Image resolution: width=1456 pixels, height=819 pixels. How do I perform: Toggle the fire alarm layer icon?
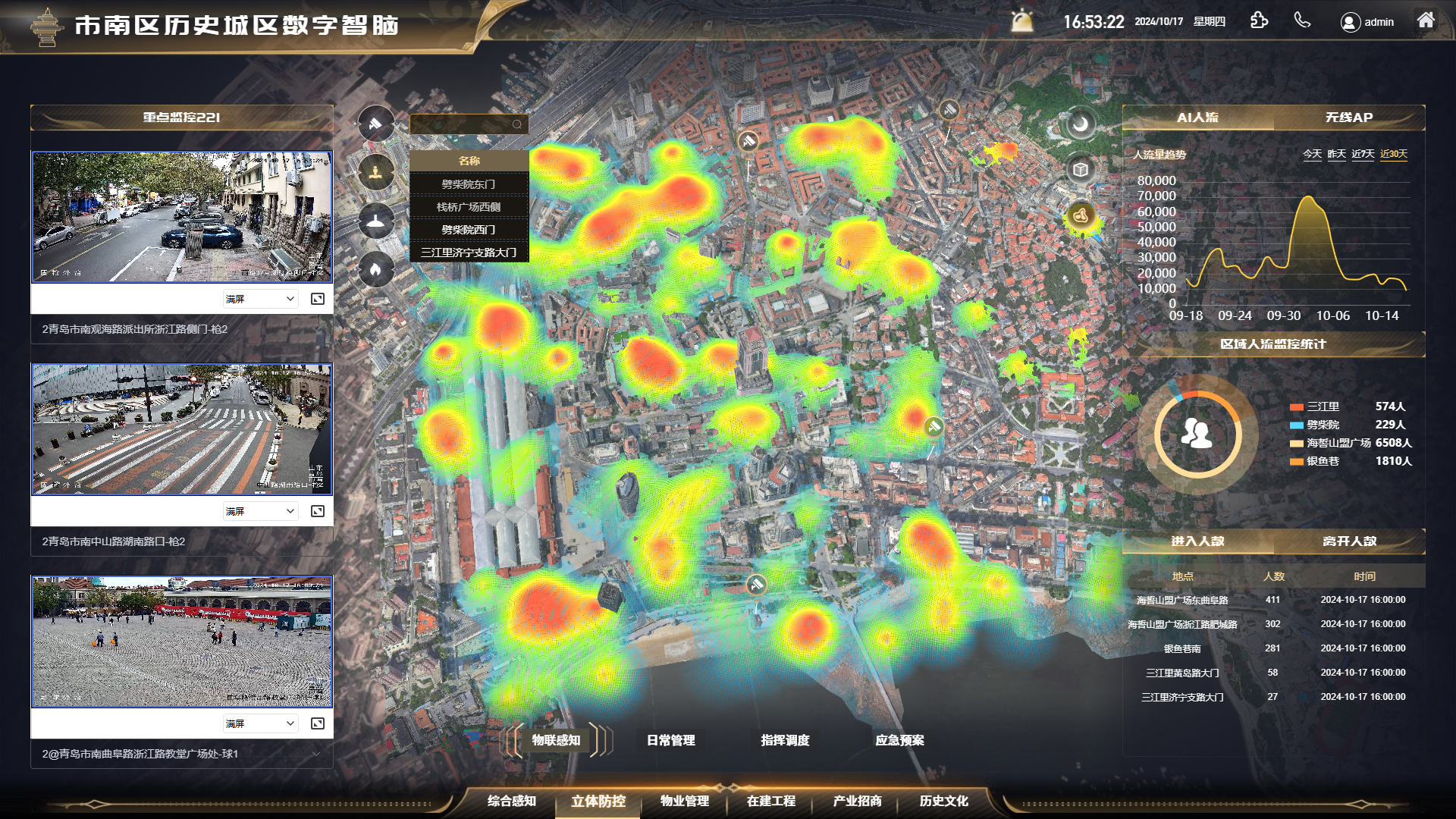click(375, 269)
